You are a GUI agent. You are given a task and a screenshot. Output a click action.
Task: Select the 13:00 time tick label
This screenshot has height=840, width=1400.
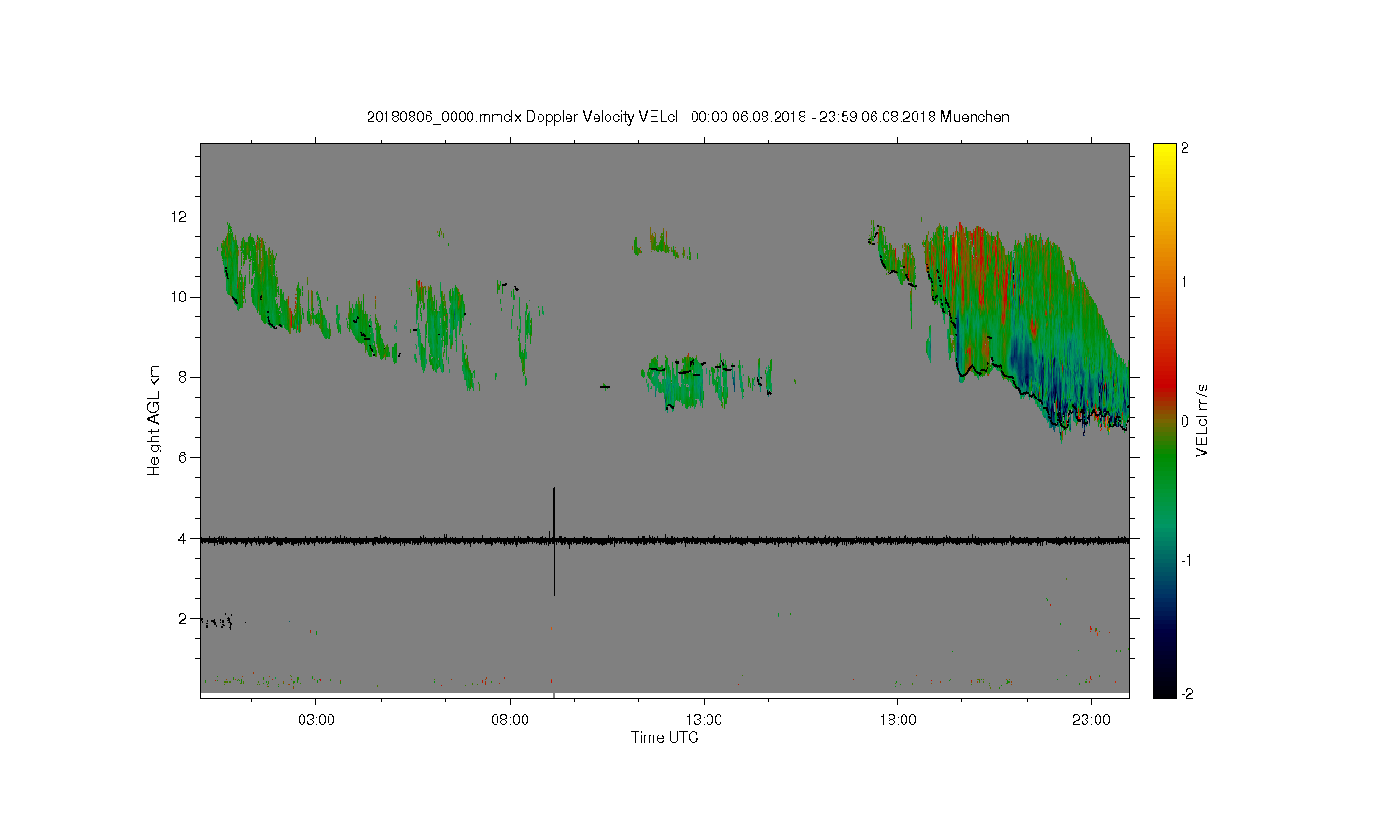pos(703,721)
